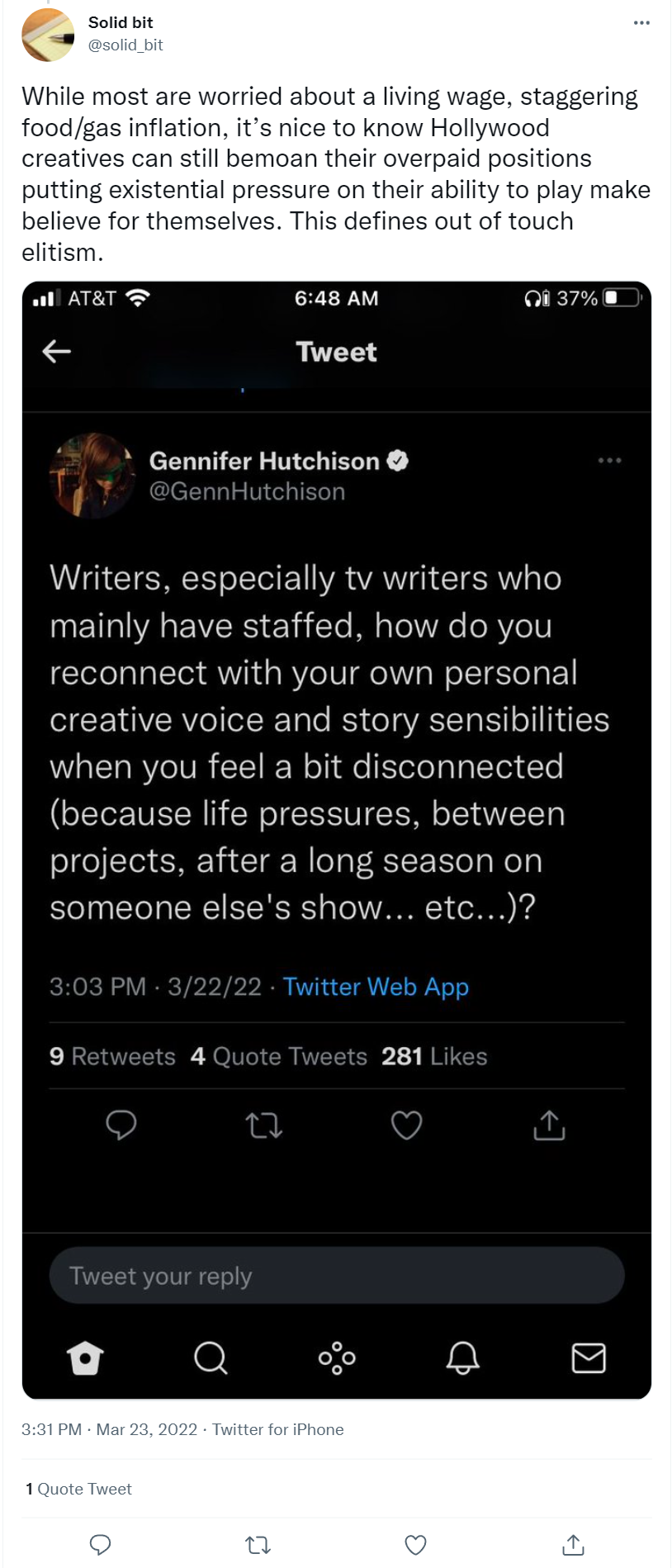Click the reply icon below the tweet
672x1568 pixels.
[100, 1545]
